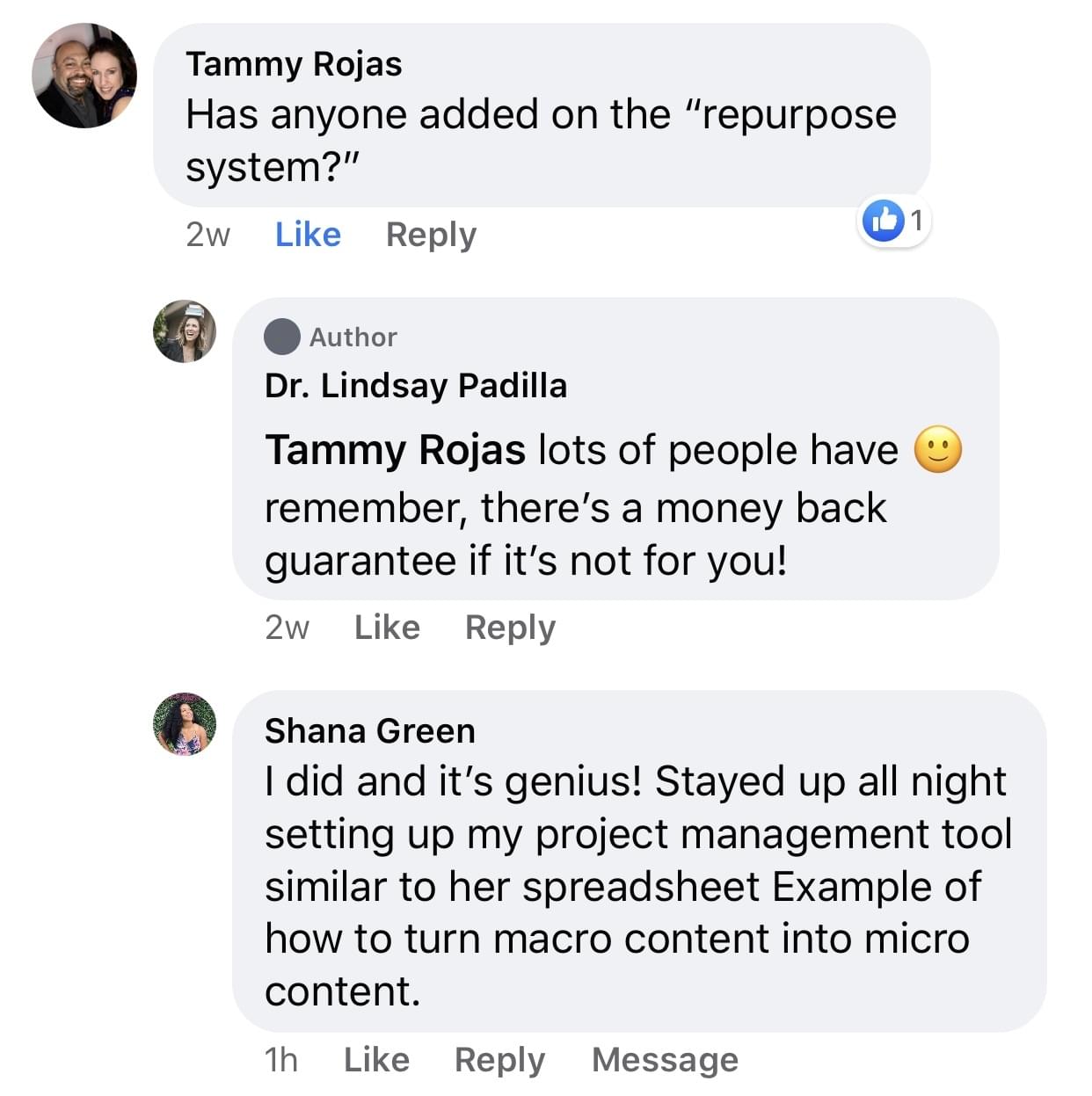1092x1096 pixels.
Task: Open Shana Green name link
Action: click(x=370, y=731)
